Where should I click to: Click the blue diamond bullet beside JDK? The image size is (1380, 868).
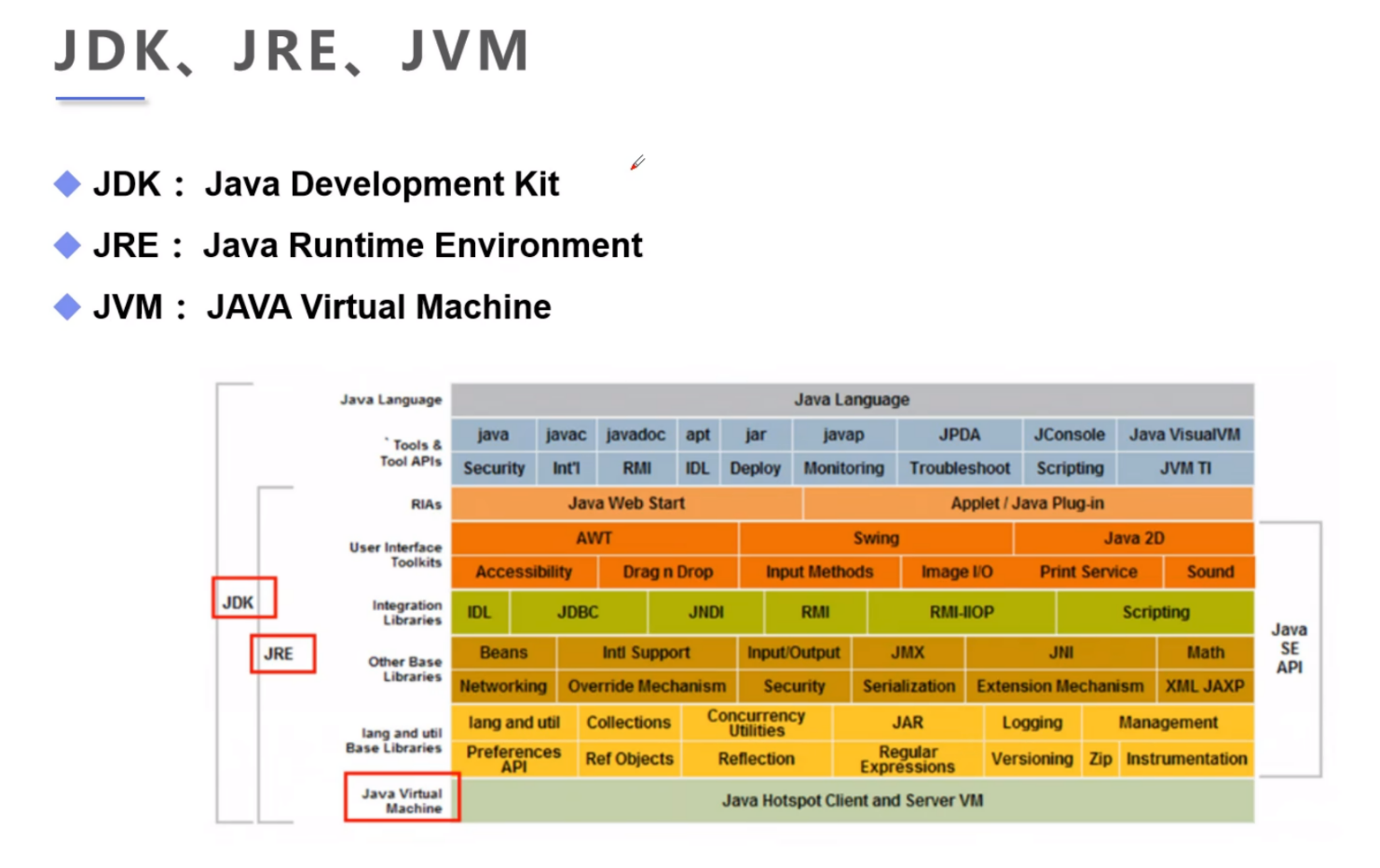[66, 184]
